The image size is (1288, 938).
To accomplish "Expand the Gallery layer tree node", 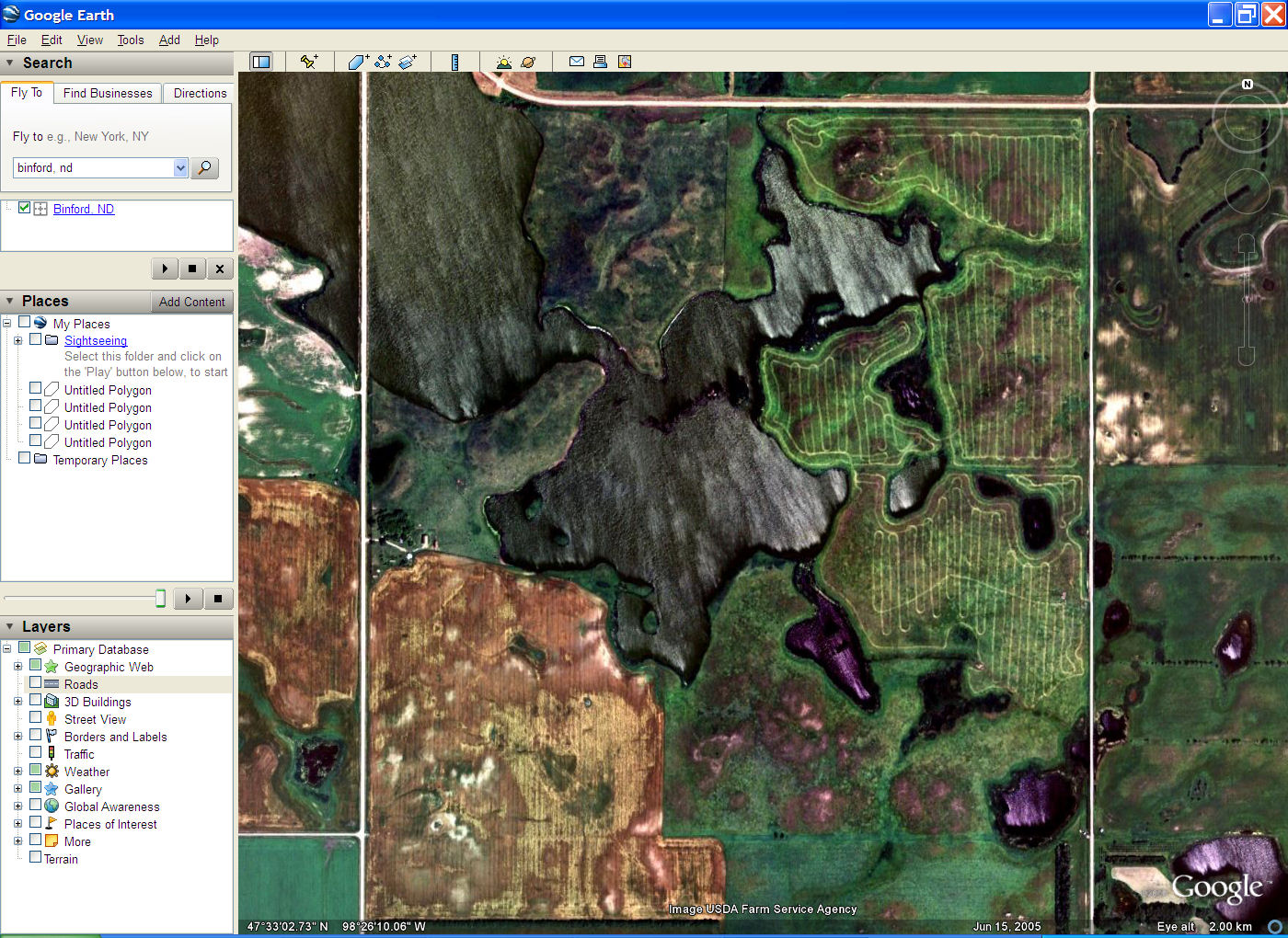I will pos(17,788).
